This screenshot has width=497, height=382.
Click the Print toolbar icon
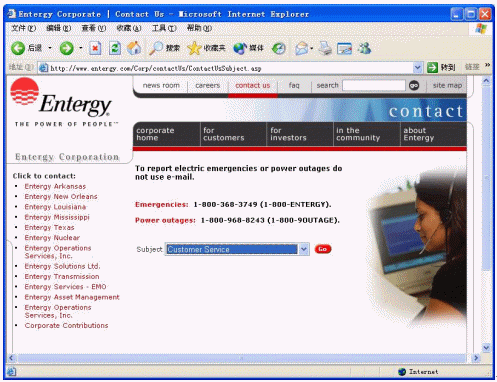[325, 48]
